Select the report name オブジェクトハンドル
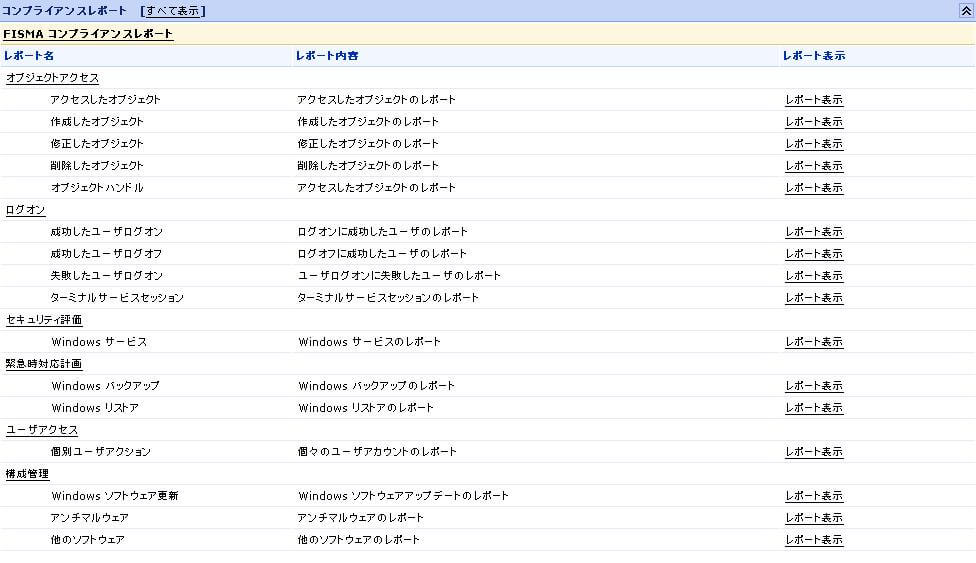Viewport: 976px width, 563px height. coord(96,187)
